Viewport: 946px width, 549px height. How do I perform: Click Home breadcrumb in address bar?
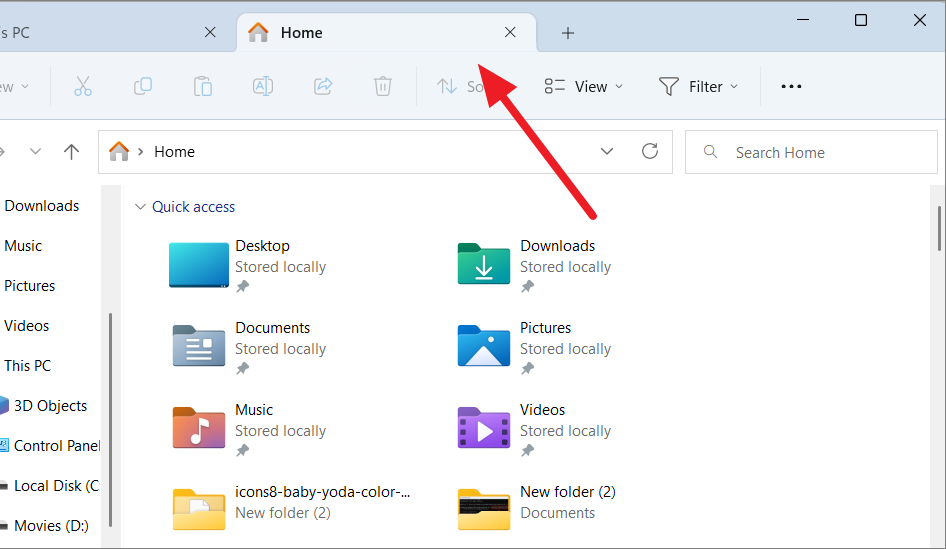pos(174,151)
